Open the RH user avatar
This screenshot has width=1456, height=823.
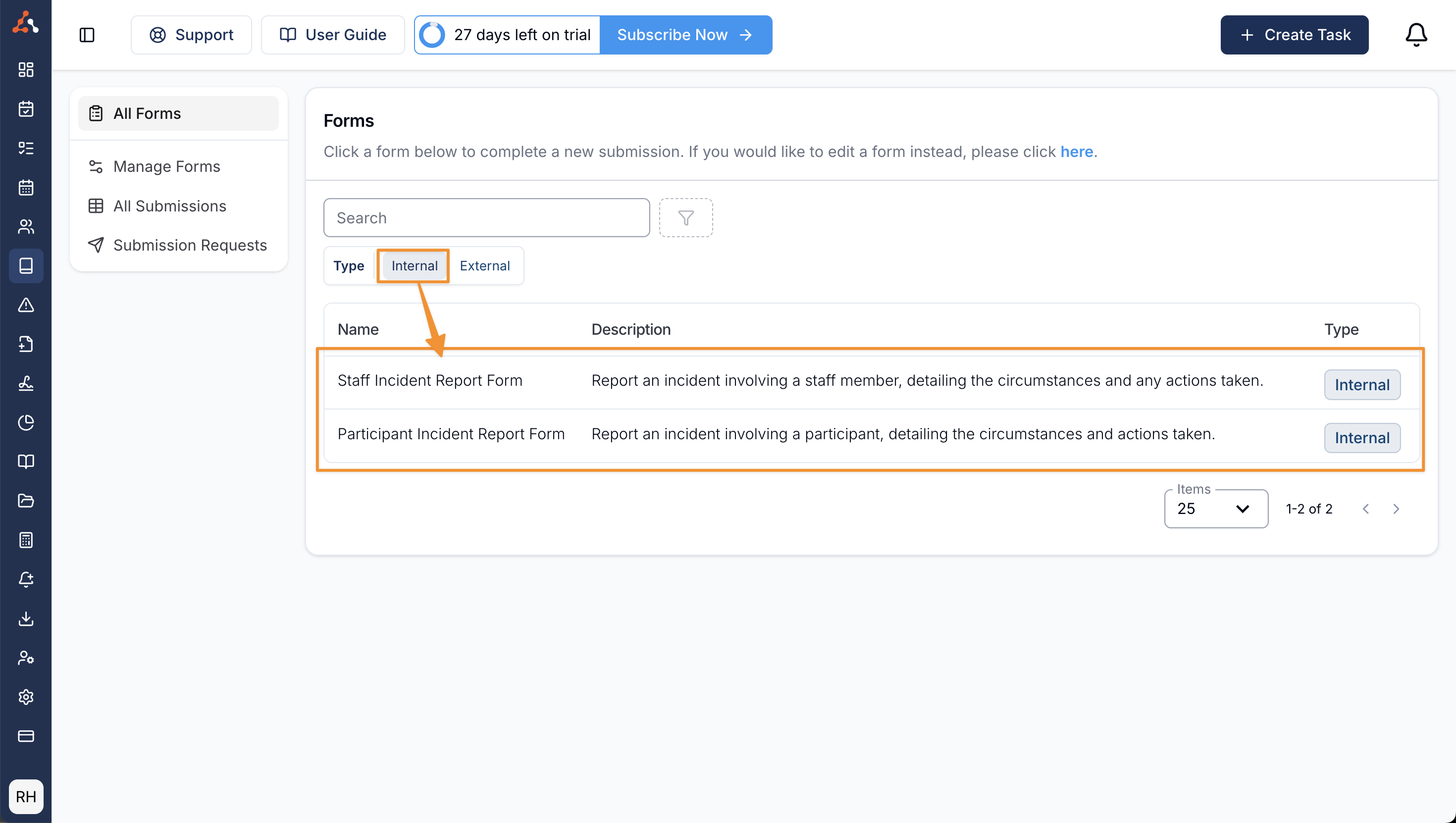click(x=26, y=796)
